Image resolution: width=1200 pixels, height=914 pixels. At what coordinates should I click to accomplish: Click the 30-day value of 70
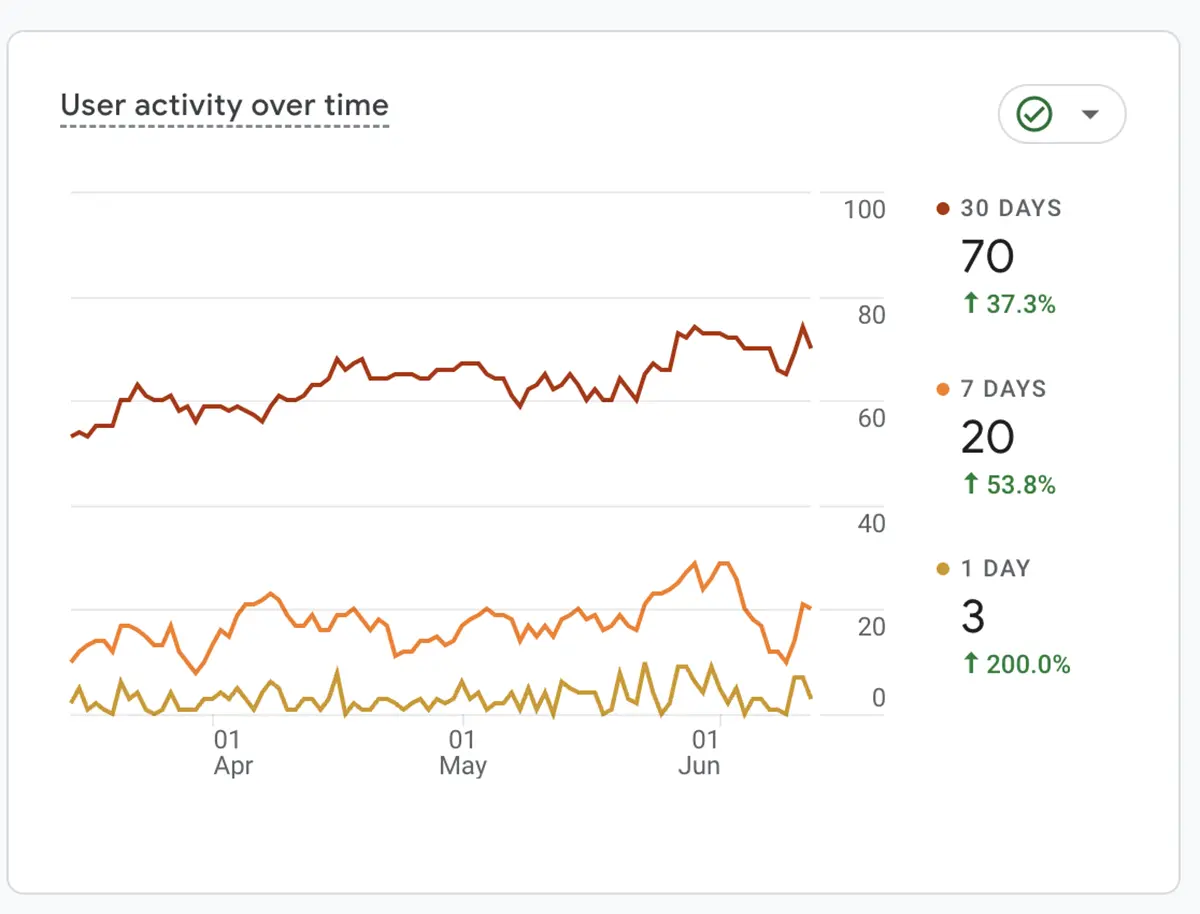(x=987, y=257)
